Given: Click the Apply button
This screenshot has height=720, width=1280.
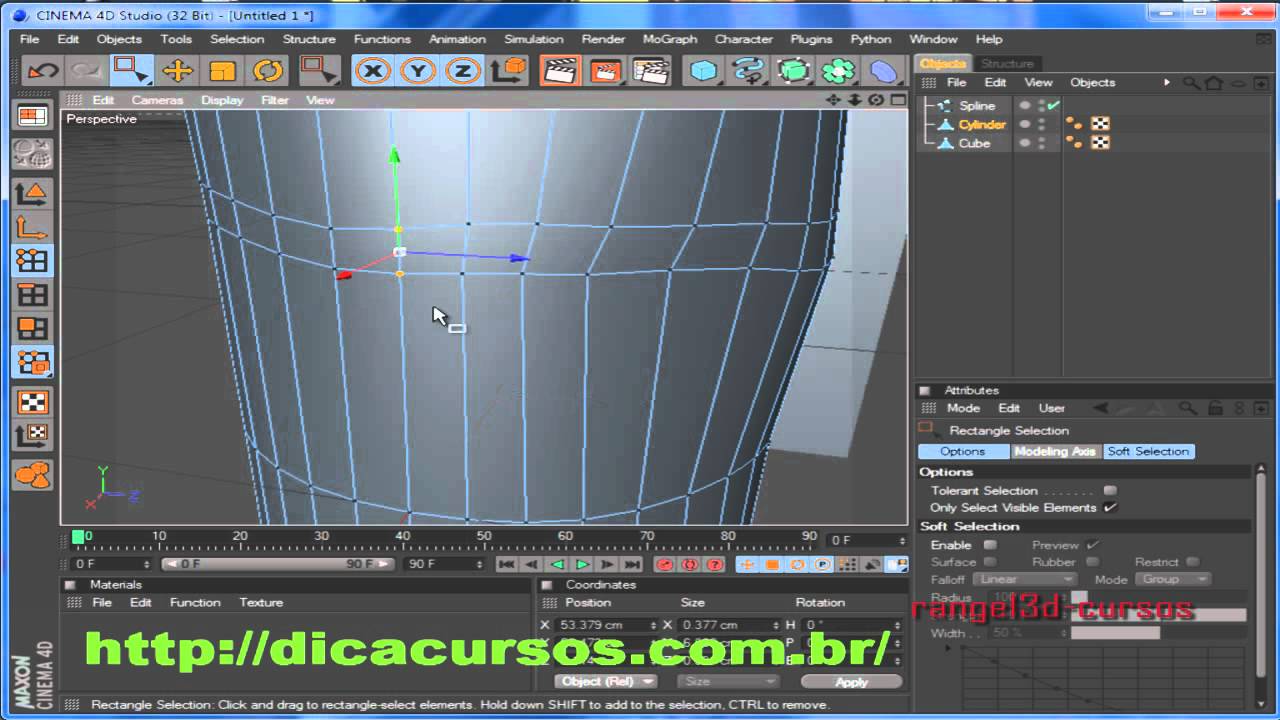Looking at the screenshot, I should pyautogui.click(x=851, y=681).
